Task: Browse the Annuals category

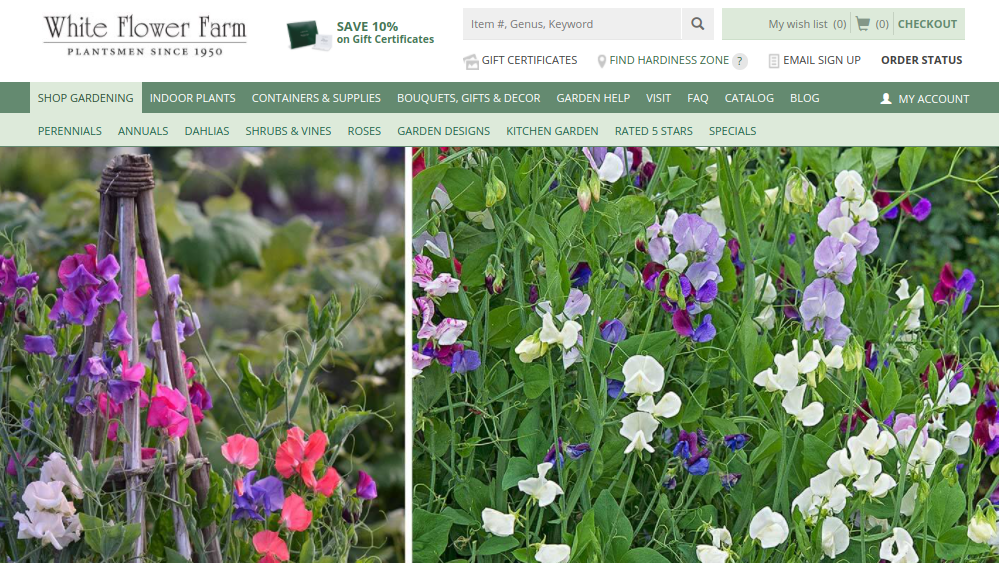Action: pos(143,131)
